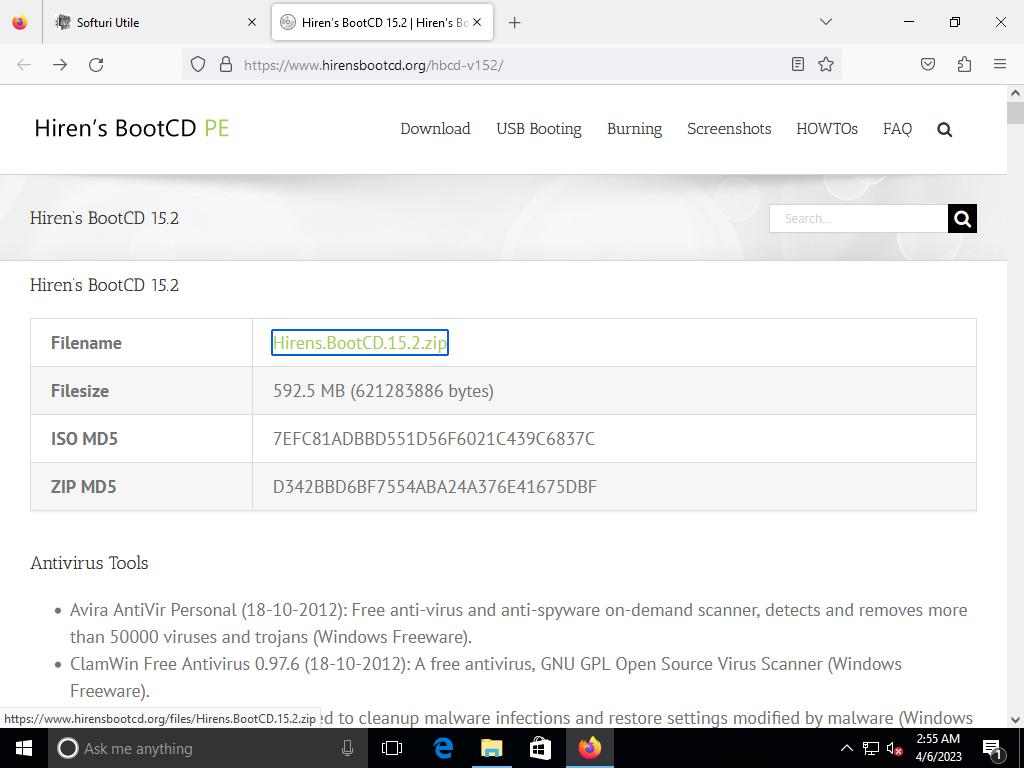Bookmark this page with the star icon

click(826, 64)
